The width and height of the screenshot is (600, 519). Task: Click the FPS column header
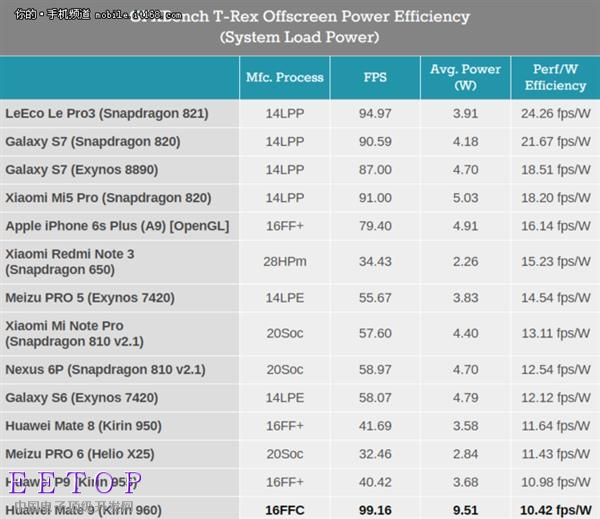pyautogui.click(x=375, y=77)
